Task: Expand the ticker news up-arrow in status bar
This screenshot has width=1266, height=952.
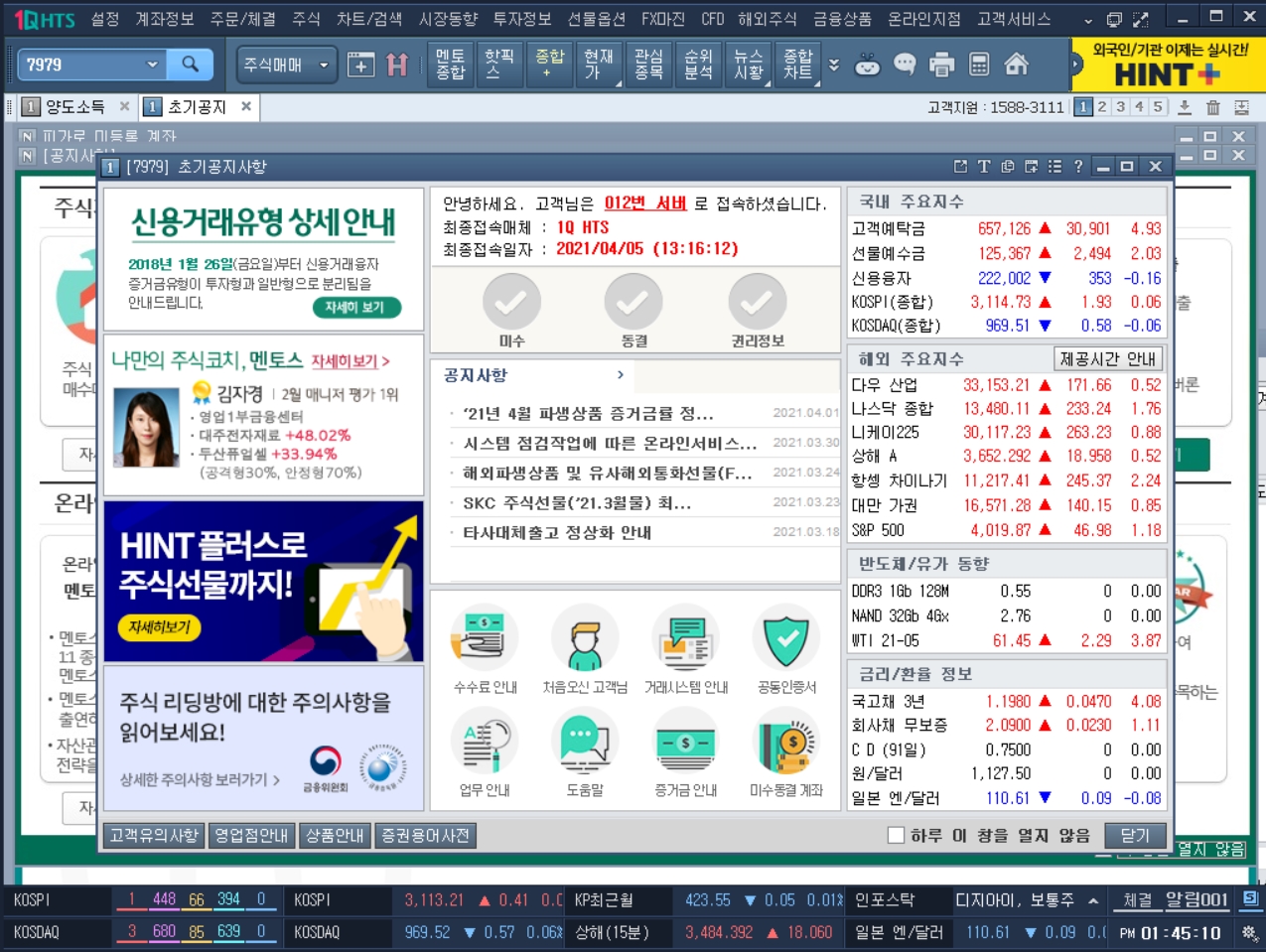Action: pos(1093,900)
